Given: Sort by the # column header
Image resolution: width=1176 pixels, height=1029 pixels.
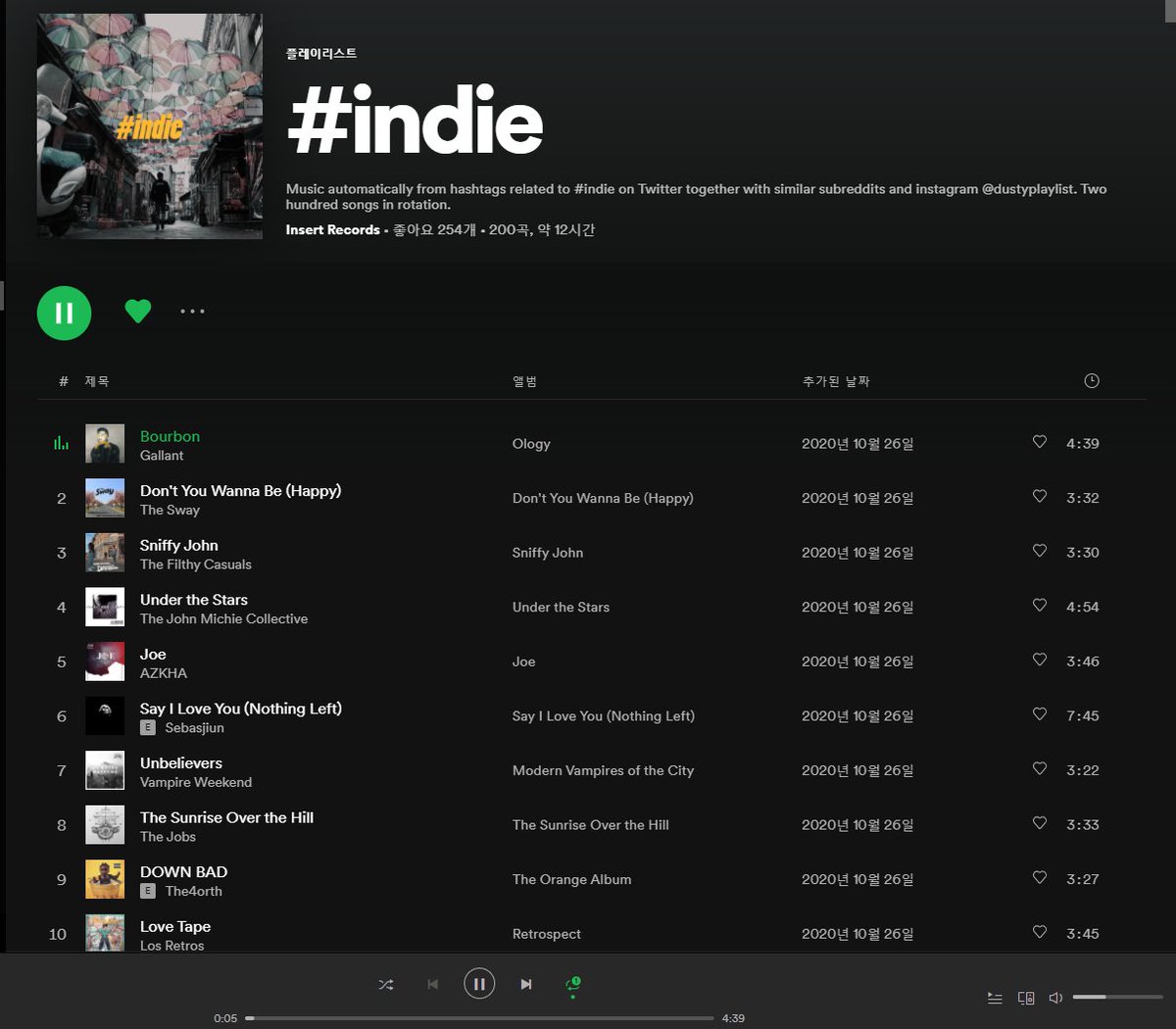Looking at the screenshot, I should click(64, 381).
